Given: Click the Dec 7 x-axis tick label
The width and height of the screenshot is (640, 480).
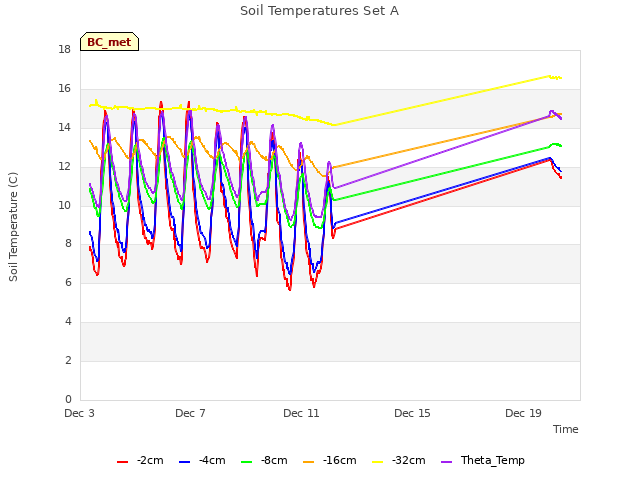Looking at the screenshot, I should tap(190, 413).
